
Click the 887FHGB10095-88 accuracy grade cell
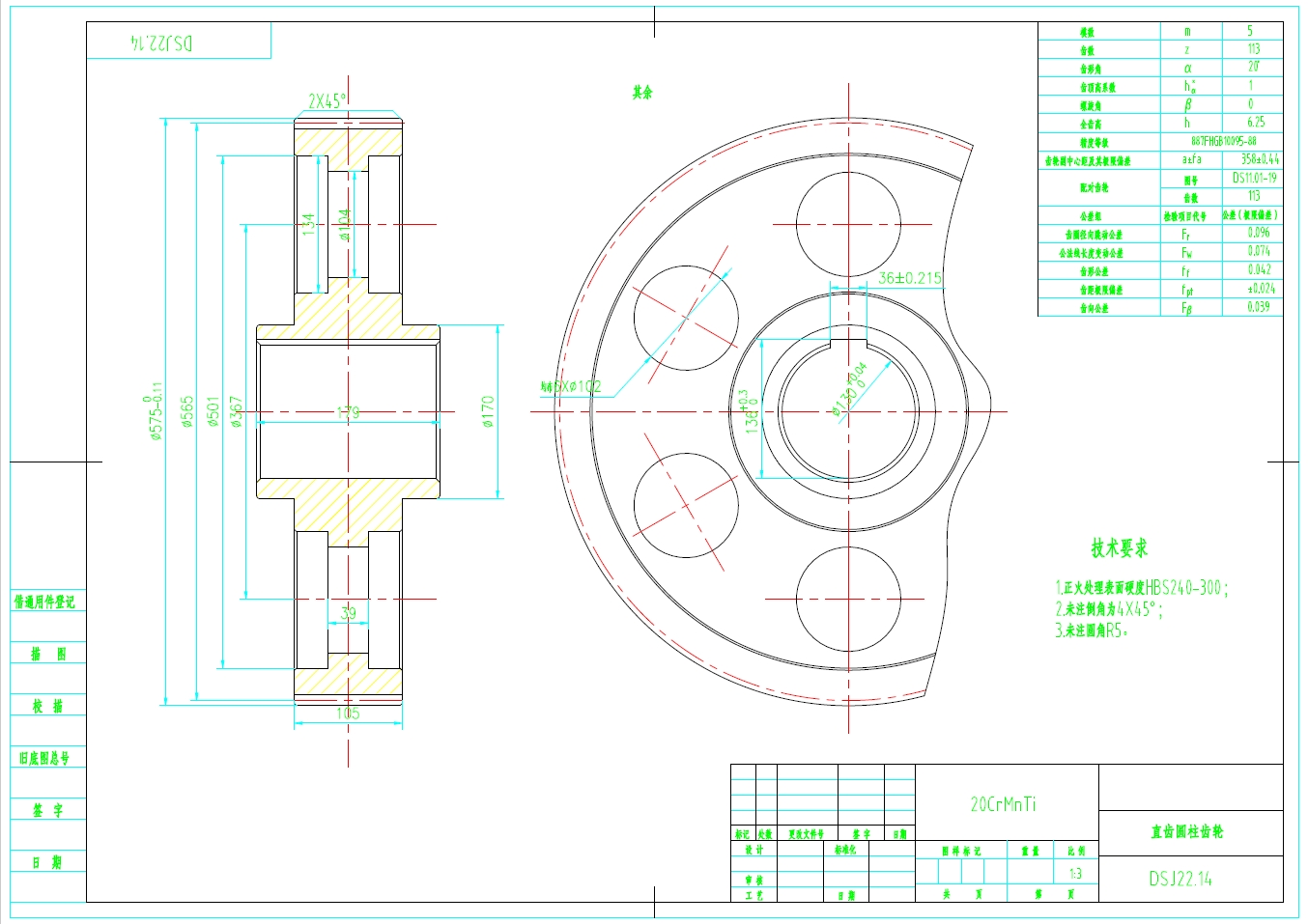click(1223, 141)
